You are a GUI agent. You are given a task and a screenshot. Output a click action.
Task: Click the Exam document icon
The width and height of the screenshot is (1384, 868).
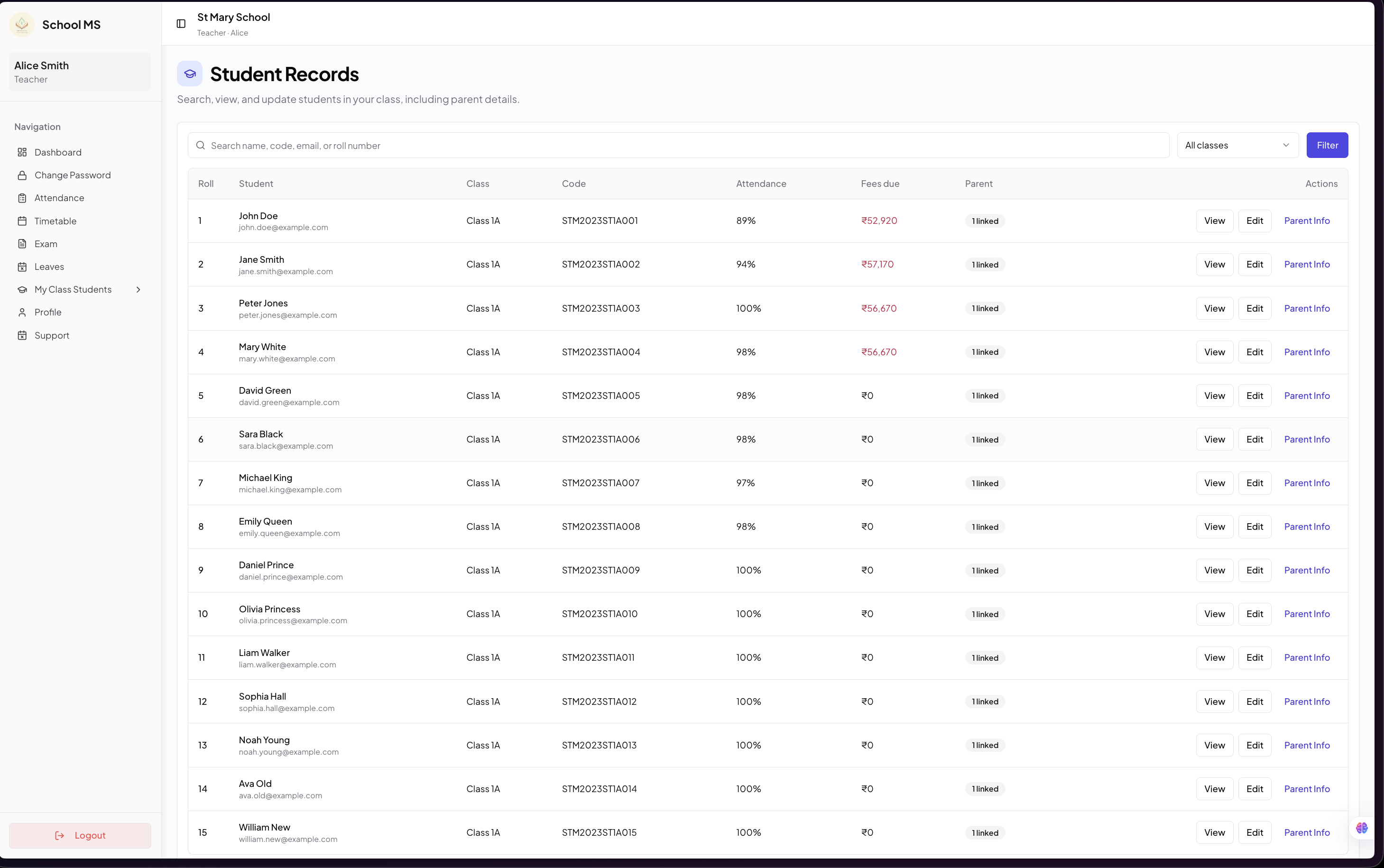(22, 244)
